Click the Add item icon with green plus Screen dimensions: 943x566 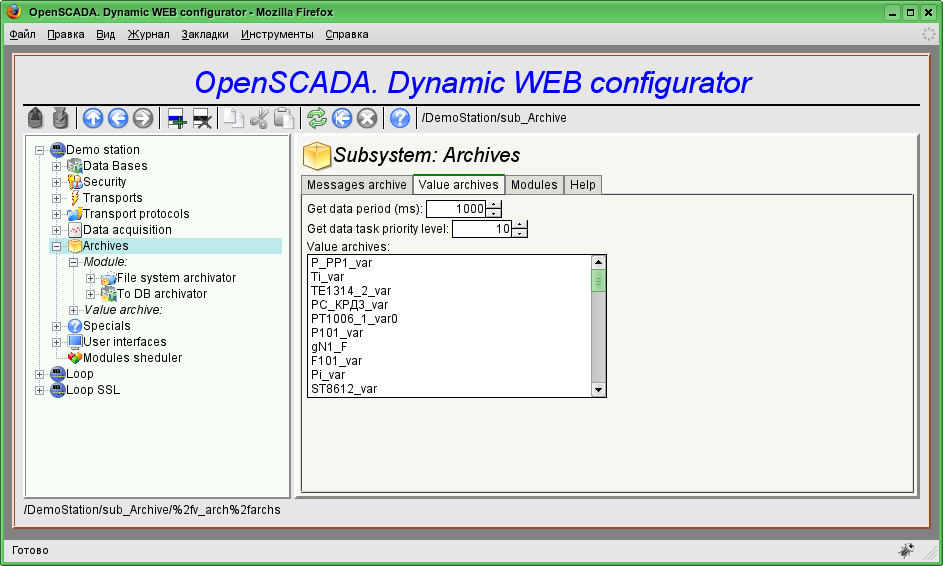pyautogui.click(x=177, y=118)
